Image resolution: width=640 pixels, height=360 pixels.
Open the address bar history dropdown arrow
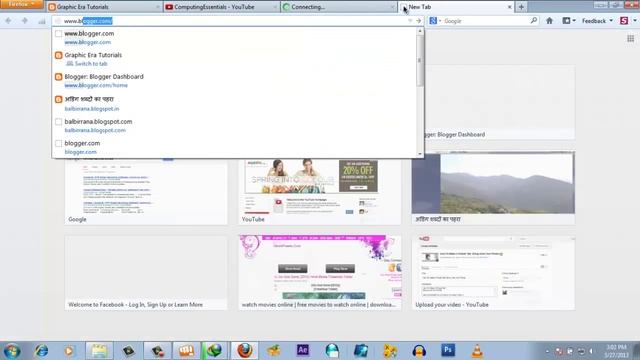click(x=410, y=21)
